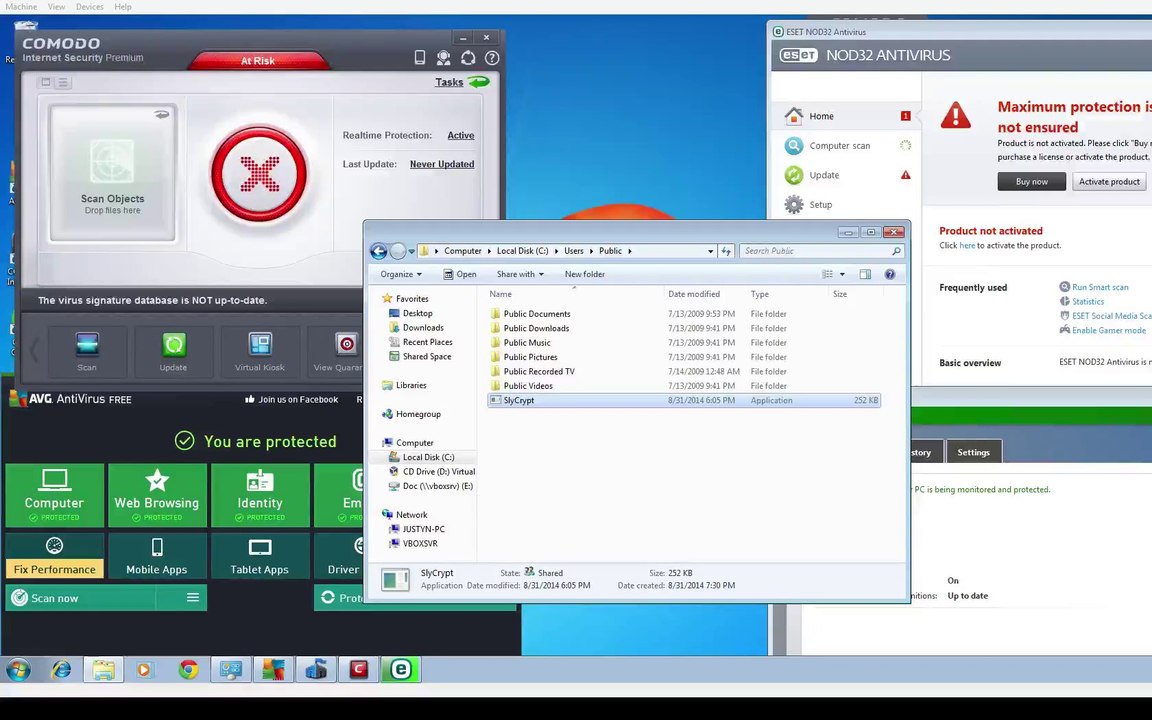
Task: Select SlyCrypt application file
Action: coord(683,400)
